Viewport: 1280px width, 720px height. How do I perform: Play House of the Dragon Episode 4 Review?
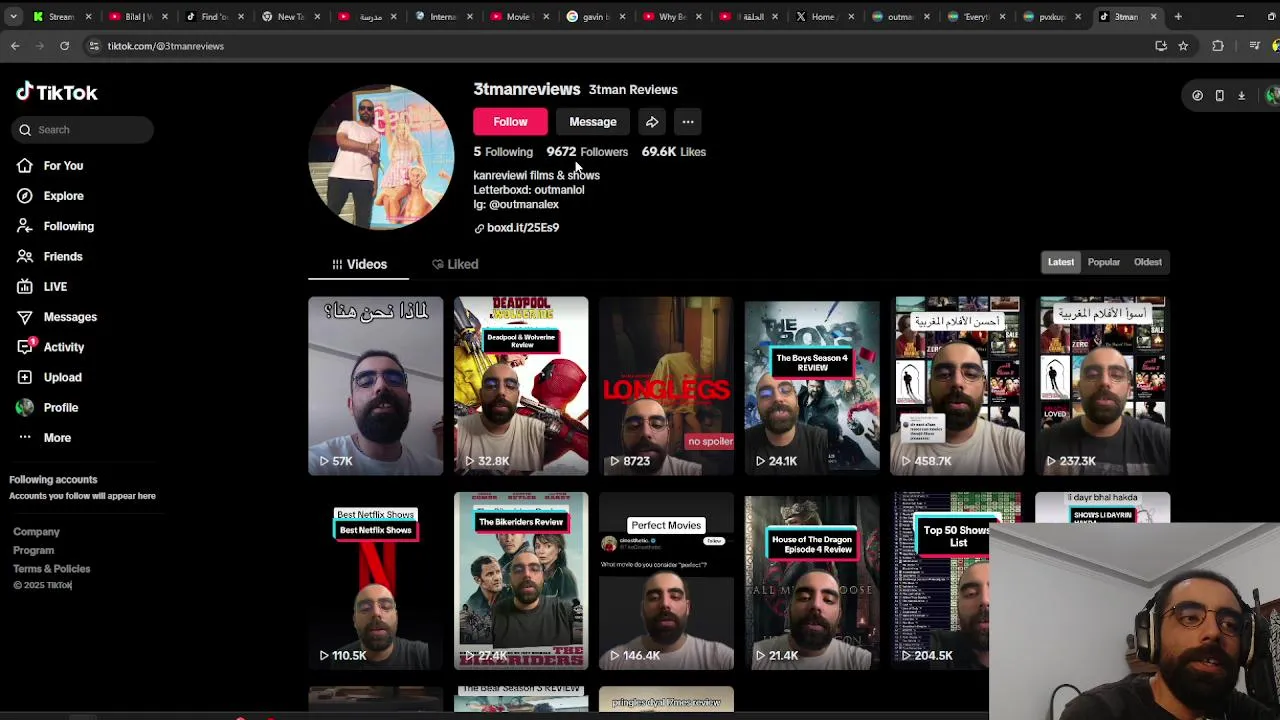pyautogui.click(x=812, y=581)
